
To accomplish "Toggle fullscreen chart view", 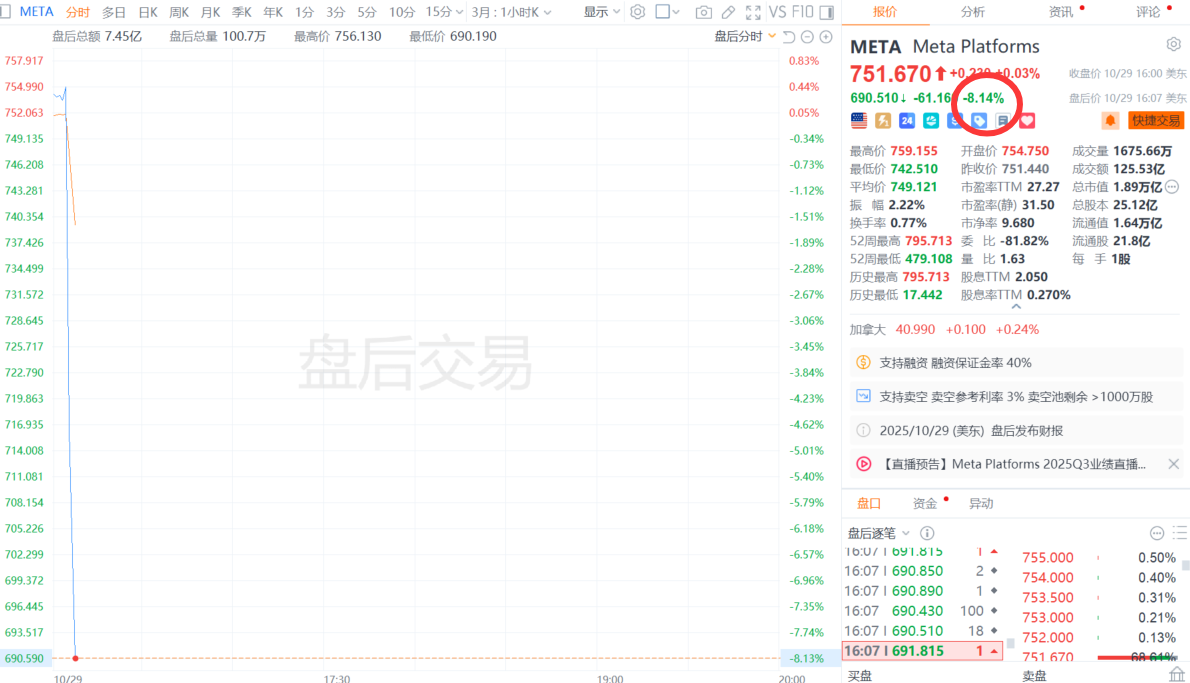I will pos(753,12).
